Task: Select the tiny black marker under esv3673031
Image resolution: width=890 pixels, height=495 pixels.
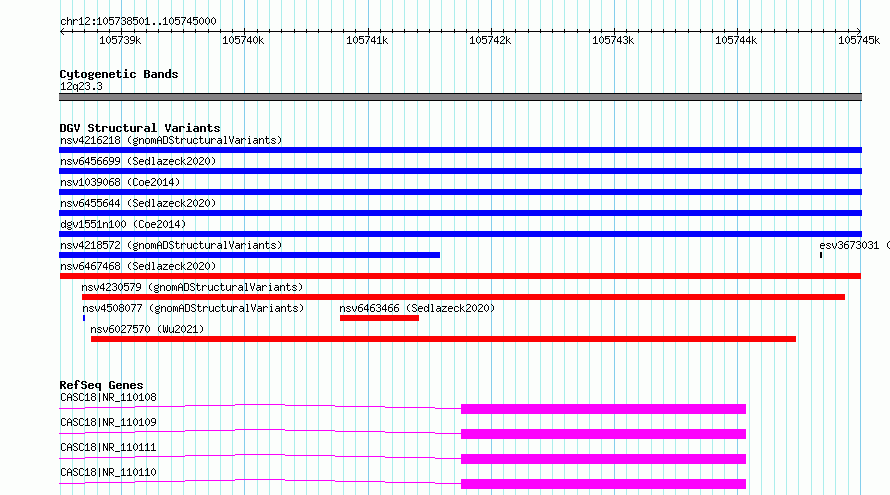Action: [x=821, y=255]
